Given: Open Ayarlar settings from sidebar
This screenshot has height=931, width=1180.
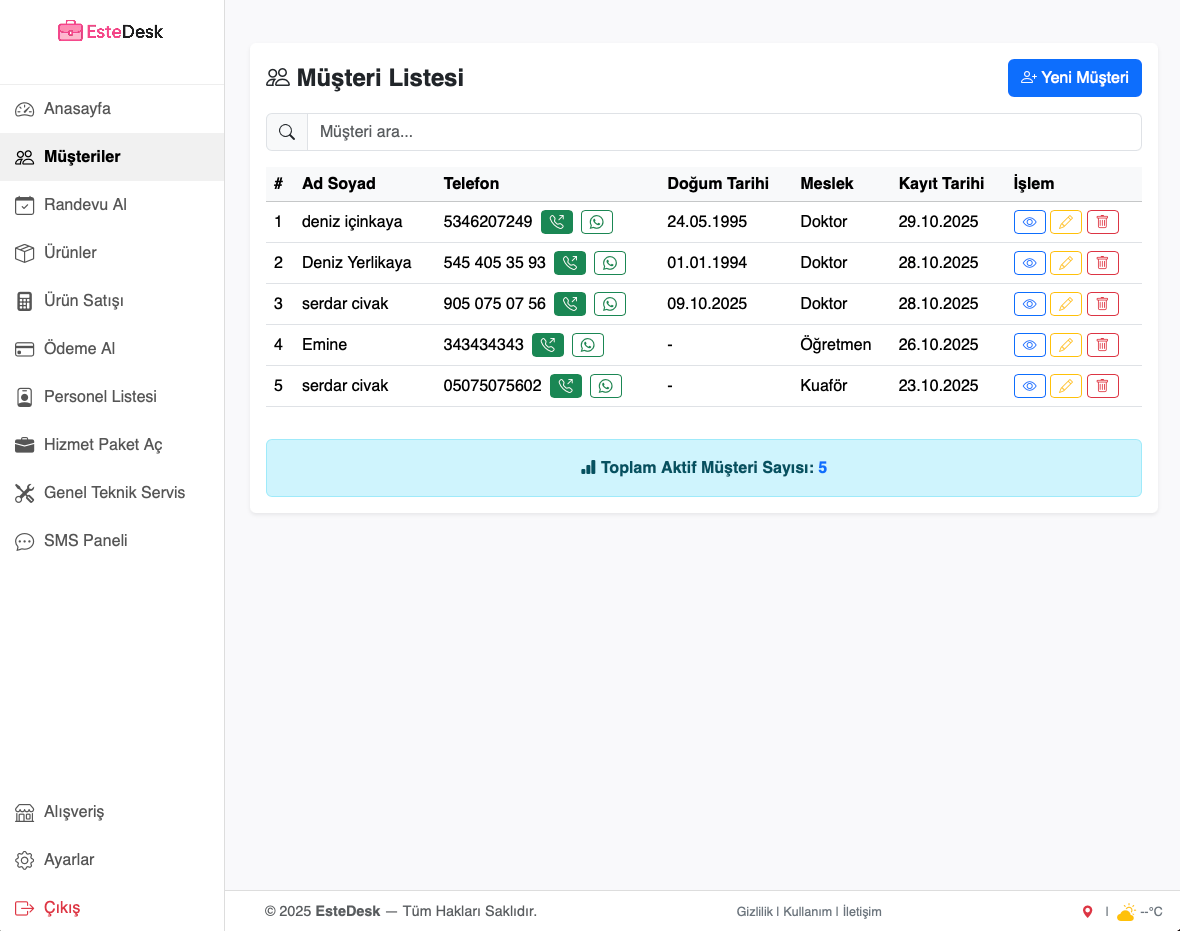Looking at the screenshot, I should [69, 860].
